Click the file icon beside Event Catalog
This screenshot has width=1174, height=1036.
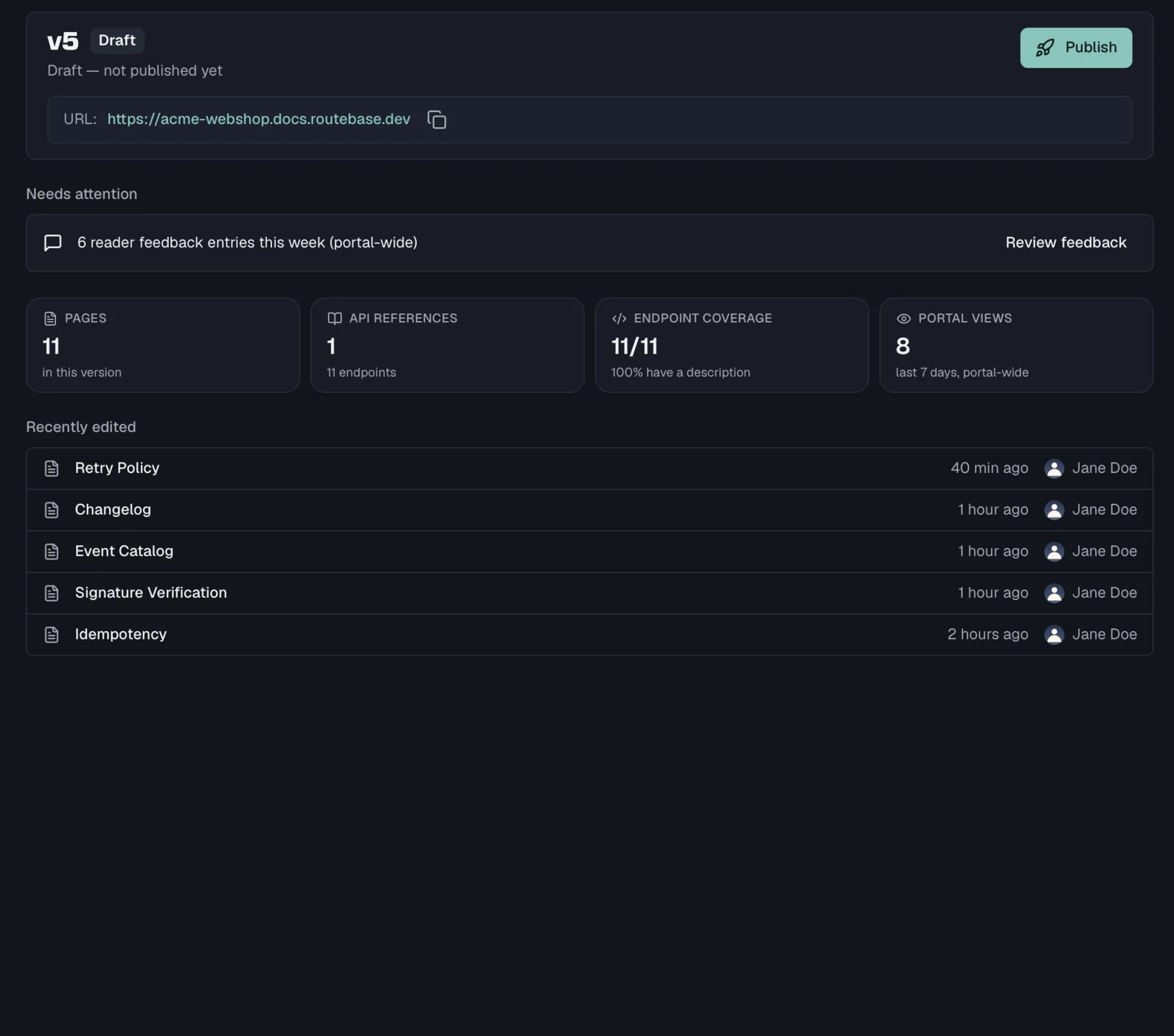coord(52,551)
